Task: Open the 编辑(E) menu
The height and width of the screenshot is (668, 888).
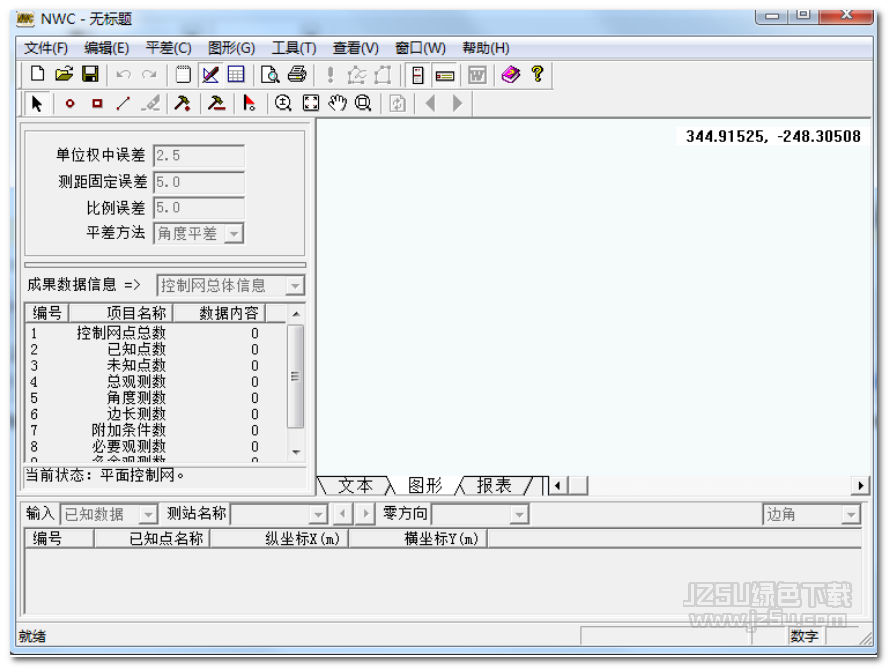Action: [106, 48]
